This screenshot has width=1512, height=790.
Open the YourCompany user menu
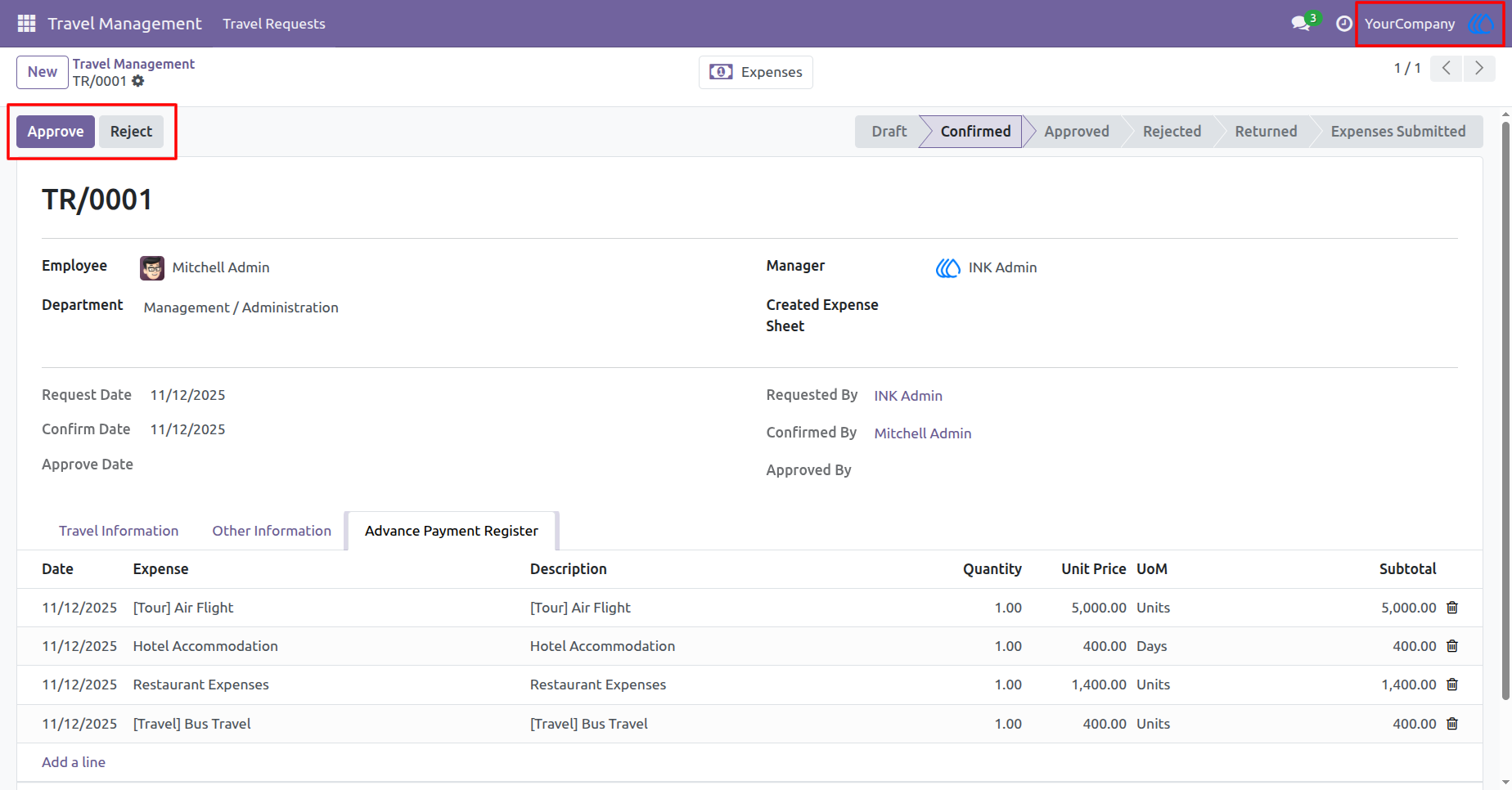(1429, 24)
